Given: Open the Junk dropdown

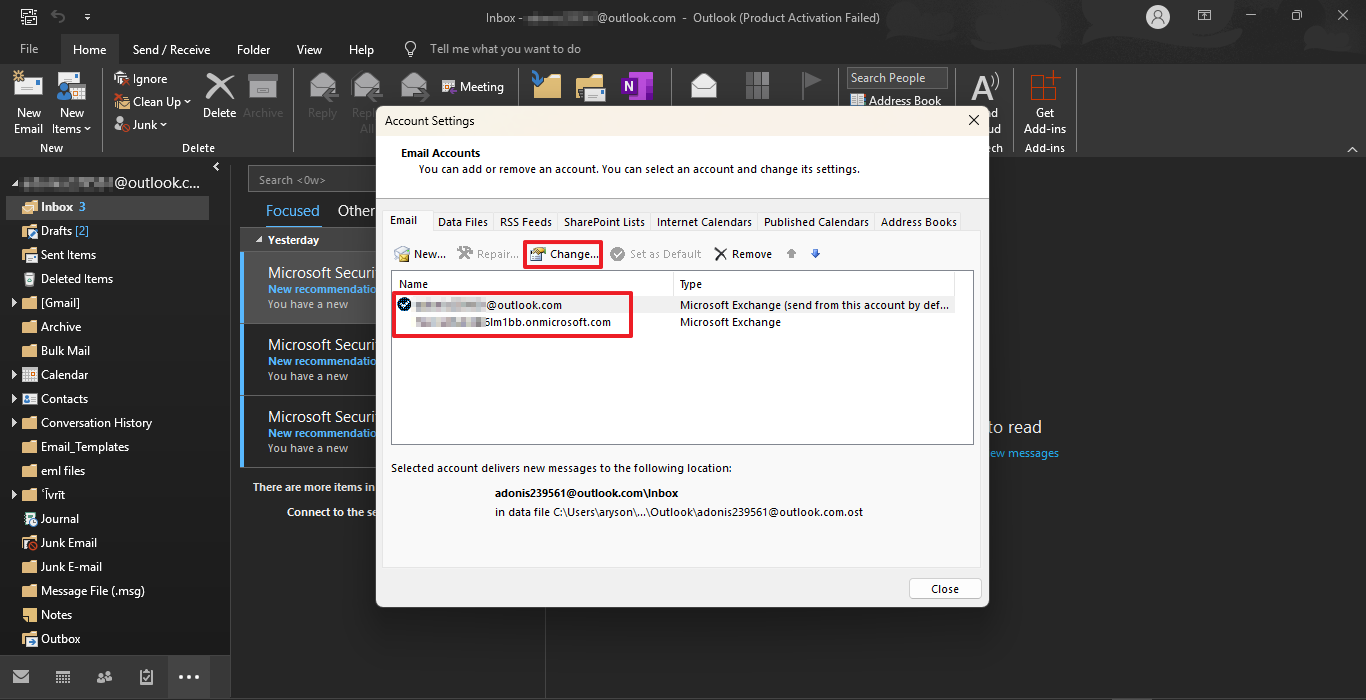Looking at the screenshot, I should coord(140,125).
